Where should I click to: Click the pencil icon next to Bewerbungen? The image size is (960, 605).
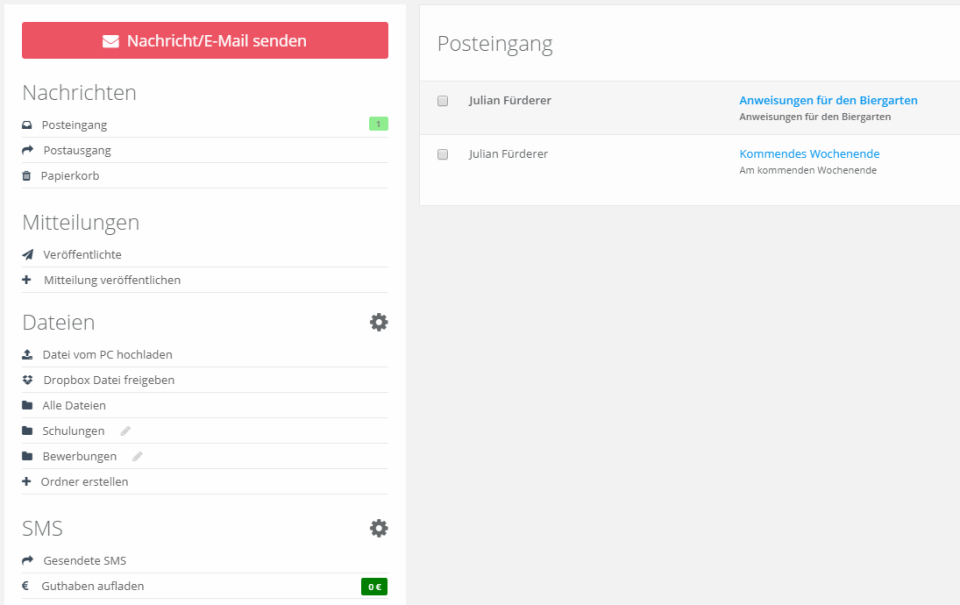[136, 456]
